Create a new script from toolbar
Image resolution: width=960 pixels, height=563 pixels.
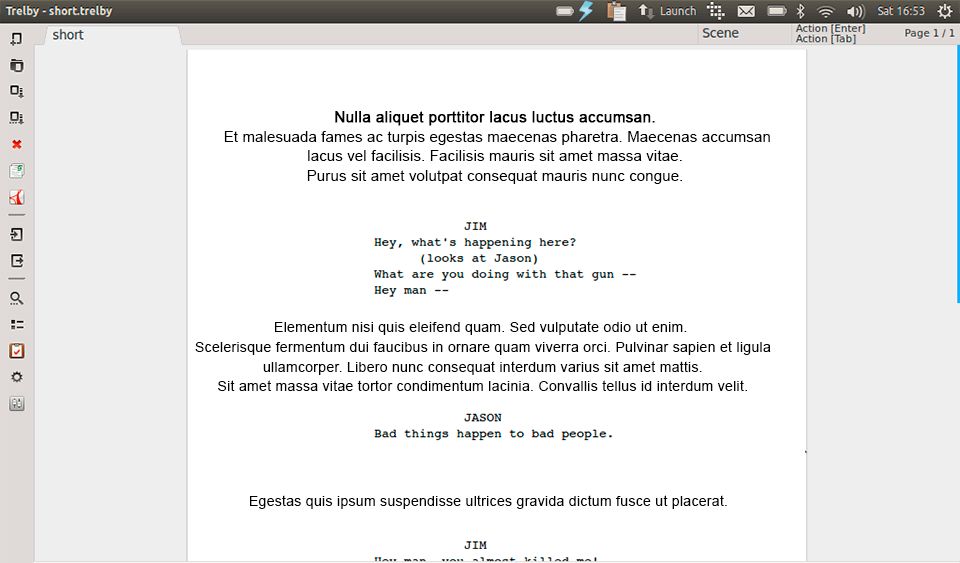(x=17, y=39)
